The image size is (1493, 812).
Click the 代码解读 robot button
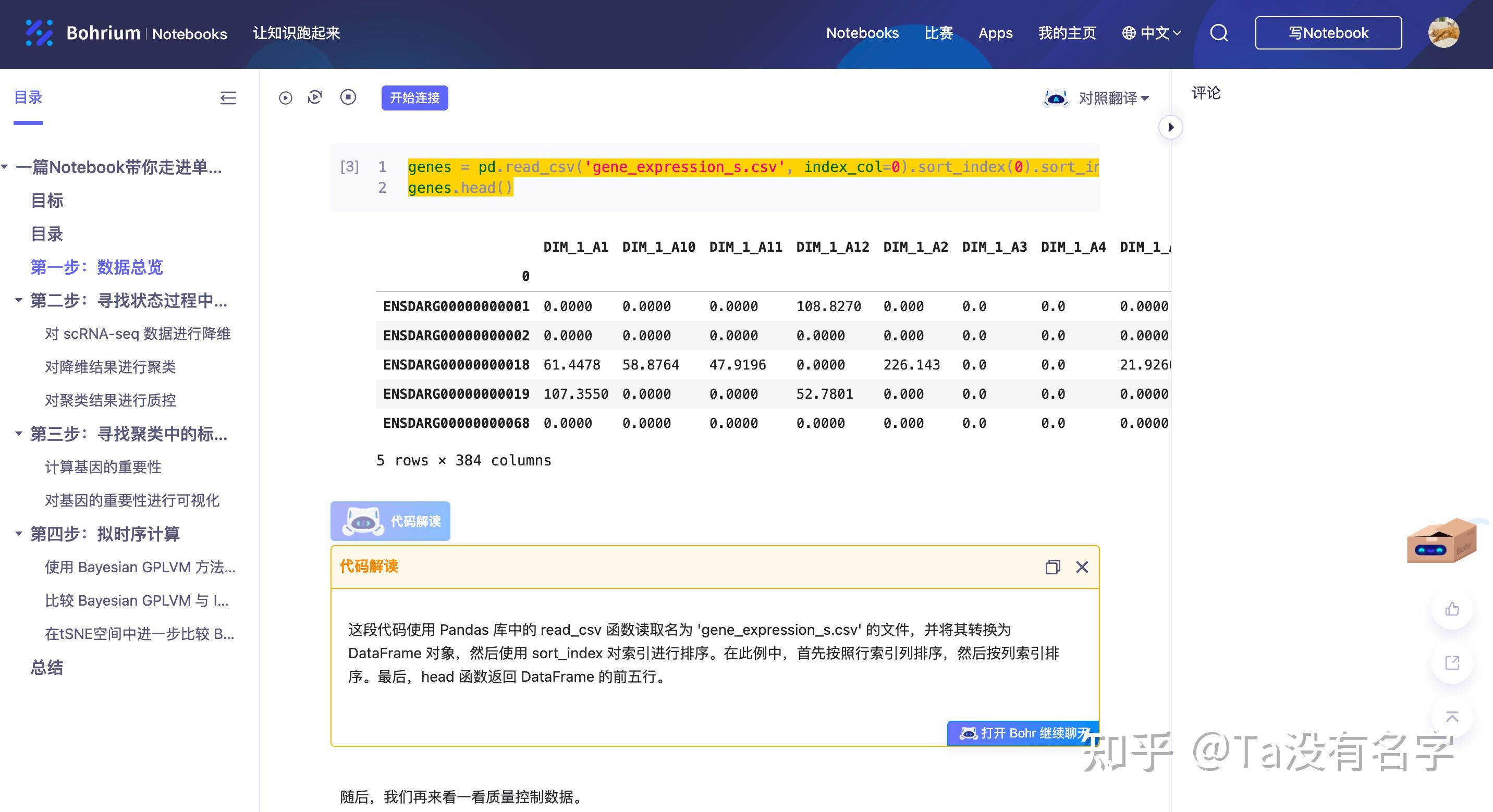click(390, 521)
